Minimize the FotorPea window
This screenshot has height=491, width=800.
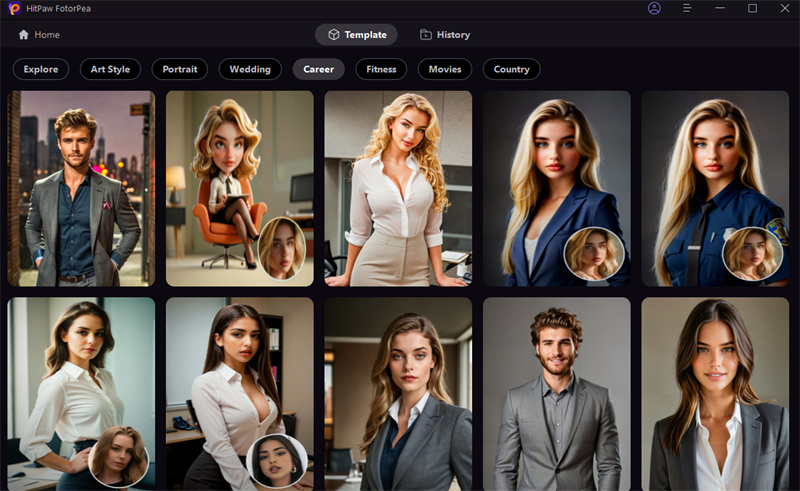(720, 8)
